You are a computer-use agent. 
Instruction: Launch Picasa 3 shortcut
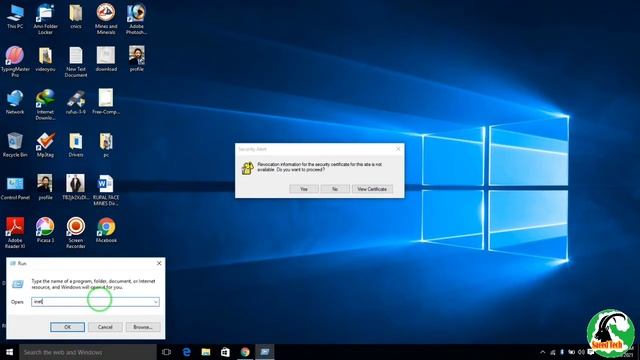(45, 231)
